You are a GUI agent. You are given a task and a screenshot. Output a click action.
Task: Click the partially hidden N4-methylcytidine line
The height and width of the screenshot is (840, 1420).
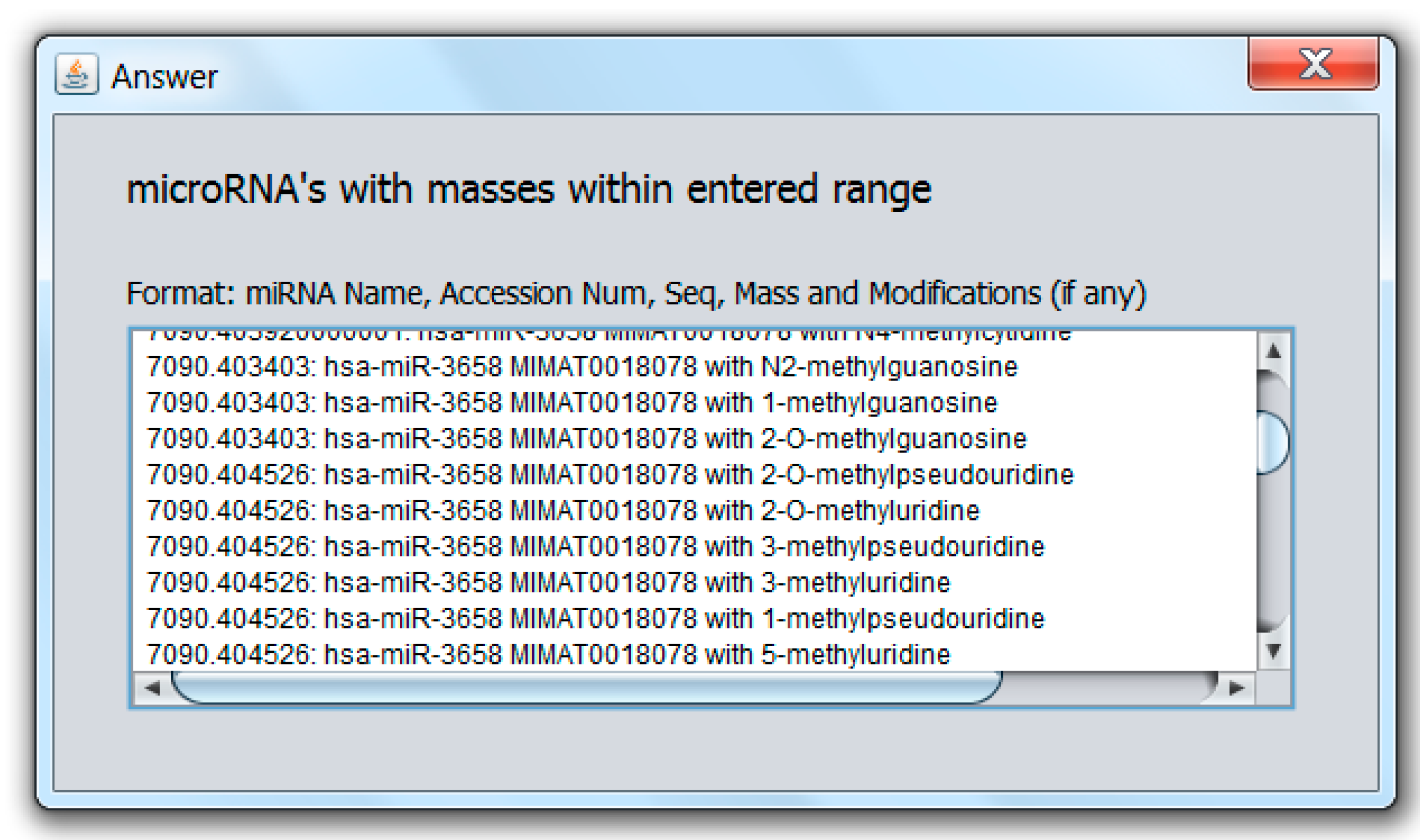pos(609,336)
